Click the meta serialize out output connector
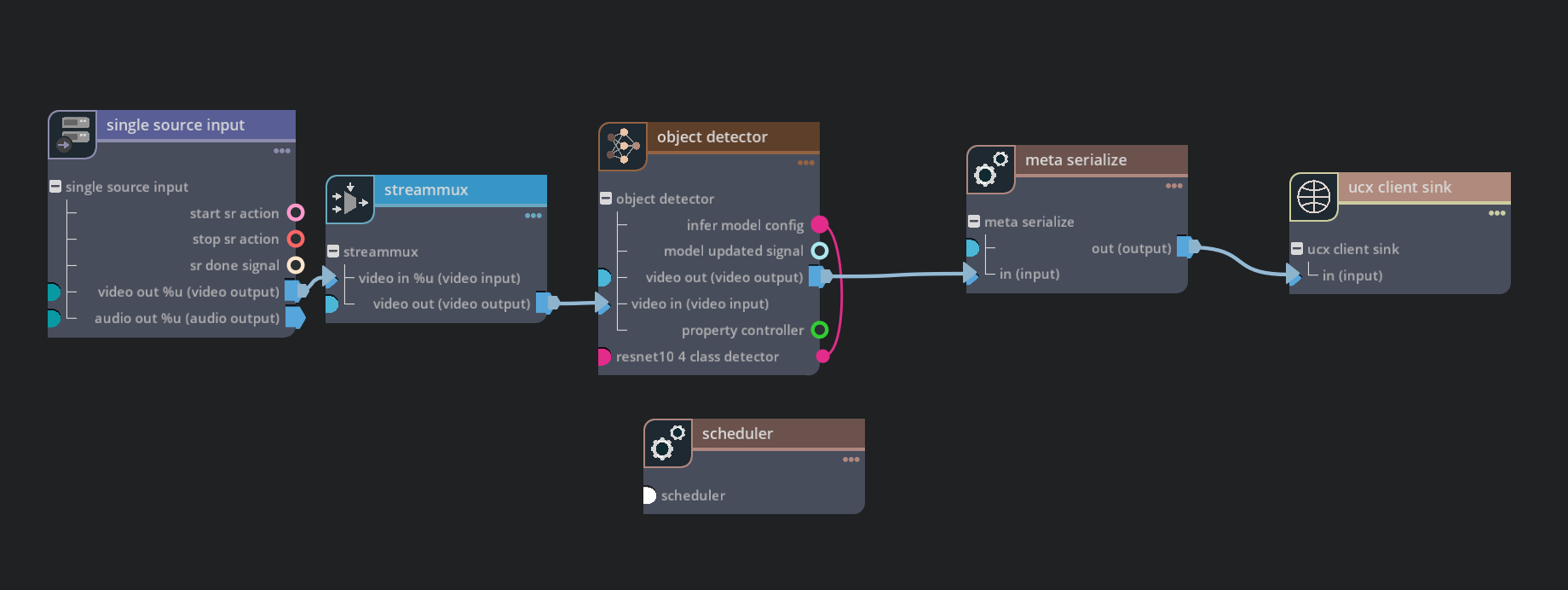This screenshot has width=1568, height=590. coord(1188,247)
